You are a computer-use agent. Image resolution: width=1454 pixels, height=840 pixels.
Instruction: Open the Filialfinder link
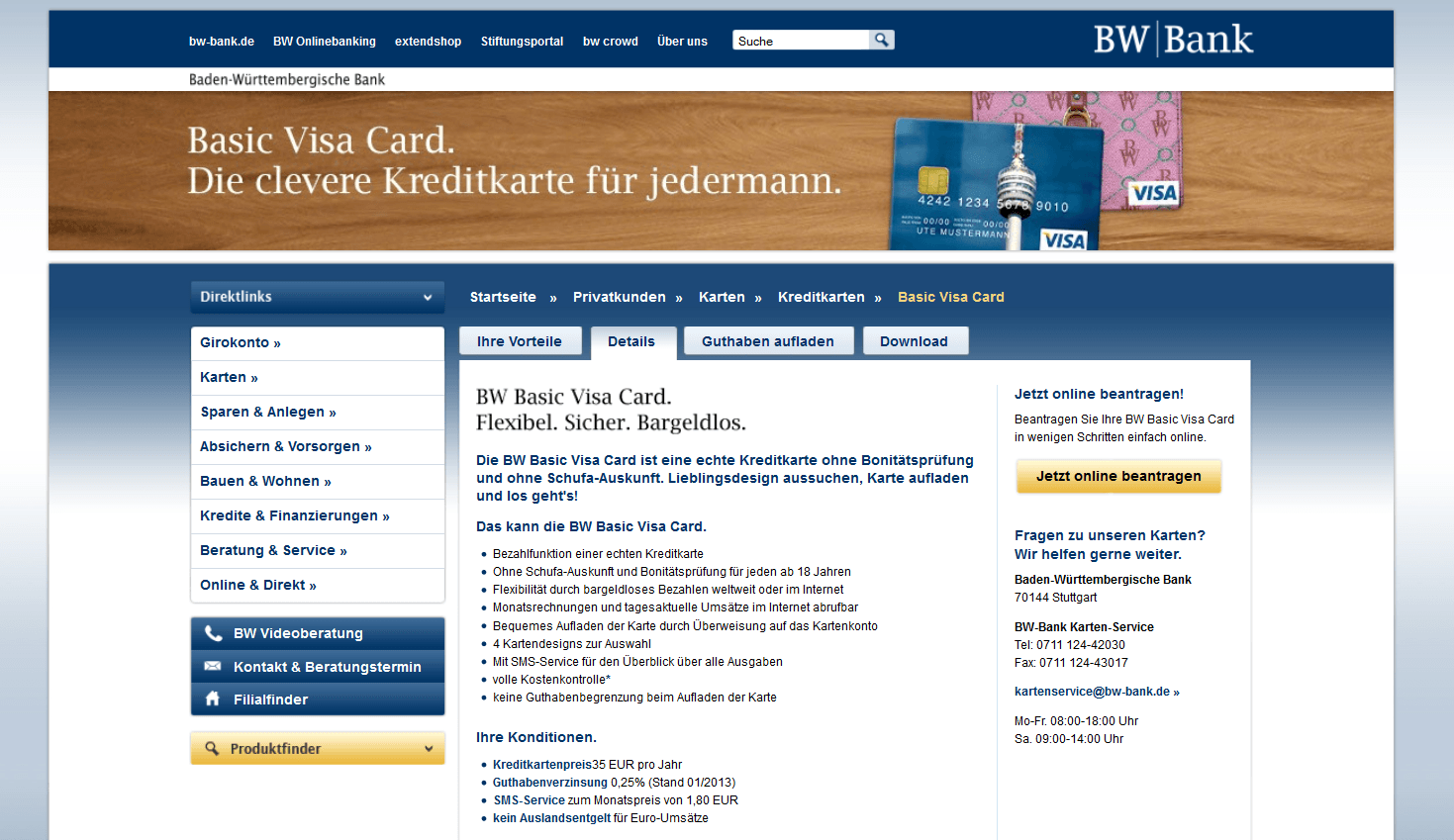pyautogui.click(x=318, y=700)
